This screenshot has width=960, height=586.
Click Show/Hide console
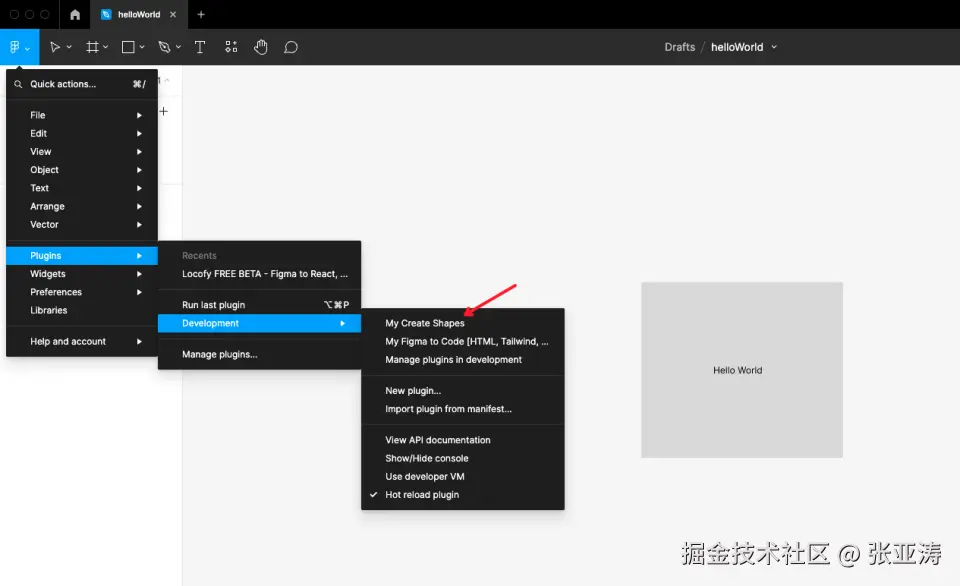(x=463, y=459)
